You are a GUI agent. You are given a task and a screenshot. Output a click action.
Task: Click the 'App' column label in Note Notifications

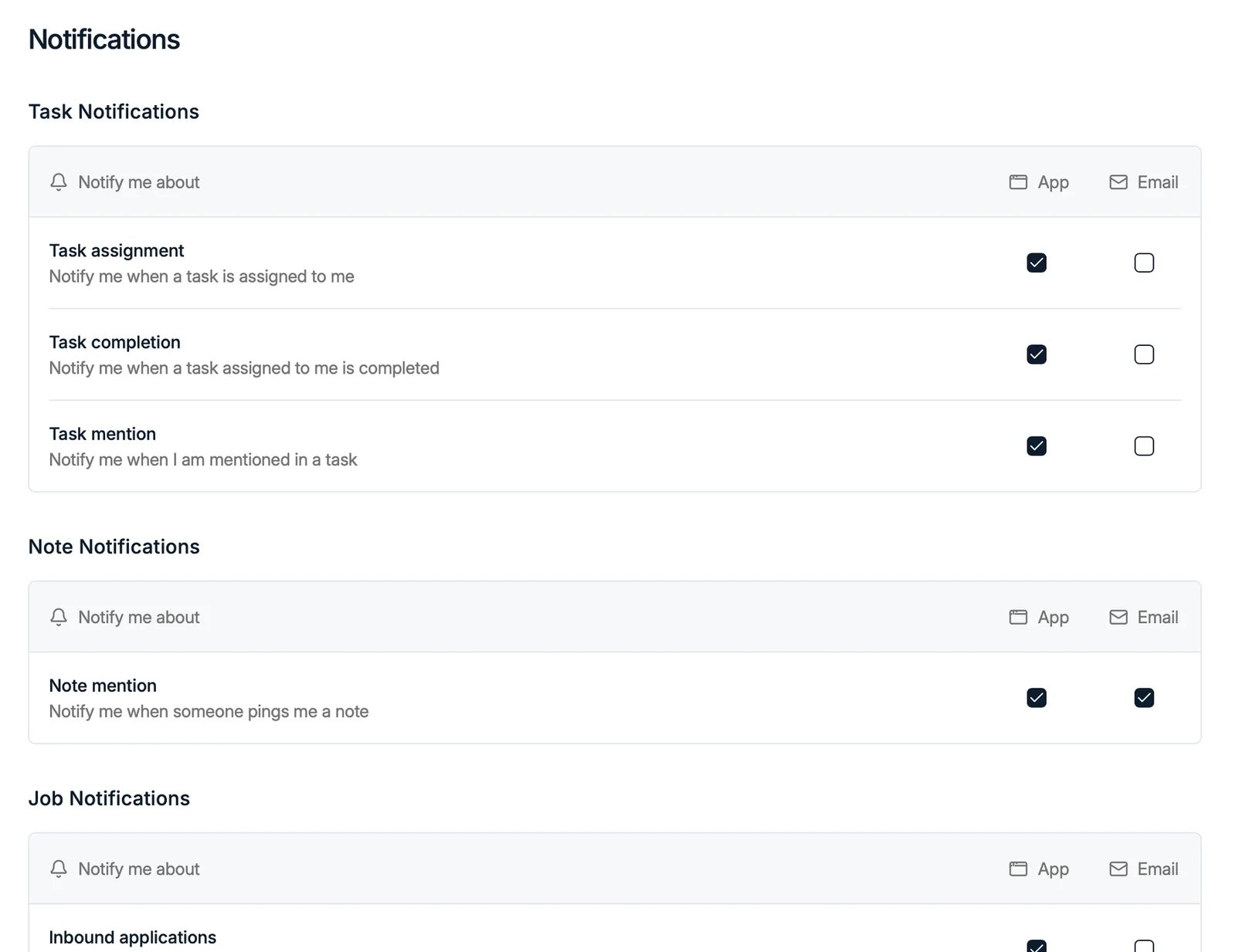tap(1053, 618)
